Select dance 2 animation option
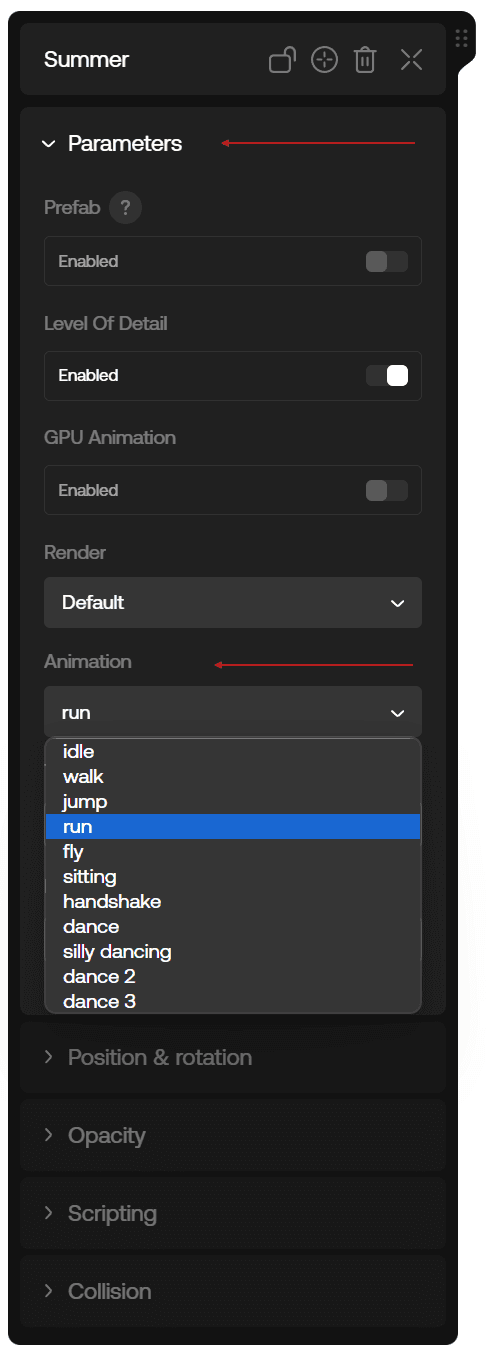 tap(233, 976)
